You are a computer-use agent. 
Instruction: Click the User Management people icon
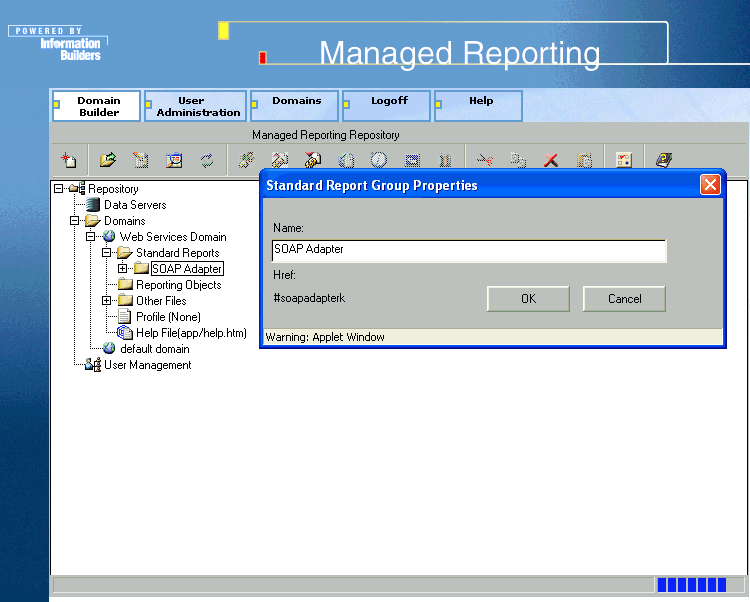click(x=93, y=365)
